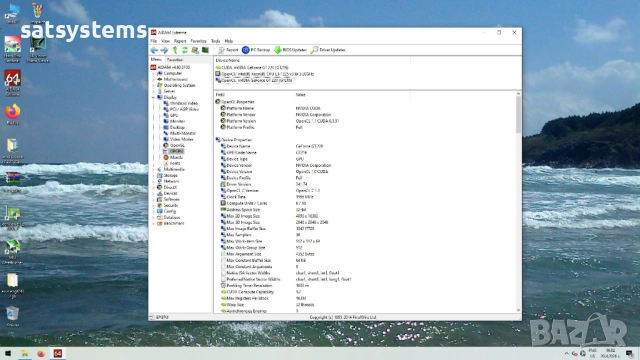The image size is (640, 360).
Task: Select OpenCL NVIDIA GeForce device entry
Action: (x=254, y=80)
